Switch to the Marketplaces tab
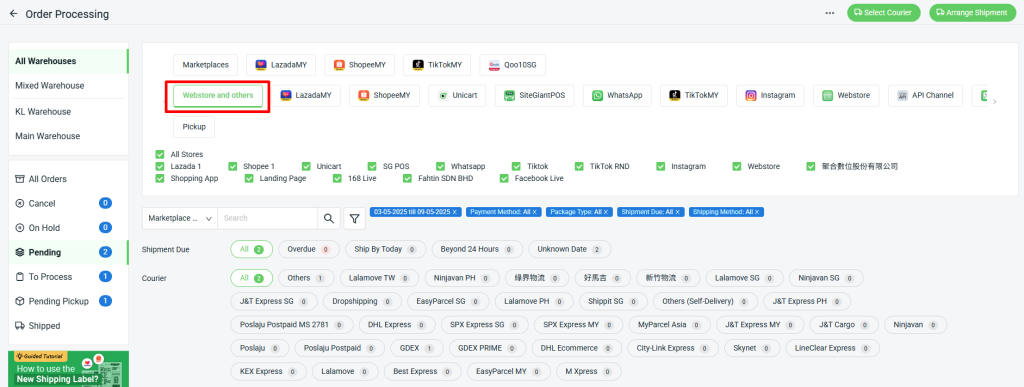The width and height of the screenshot is (1024, 387). point(205,65)
